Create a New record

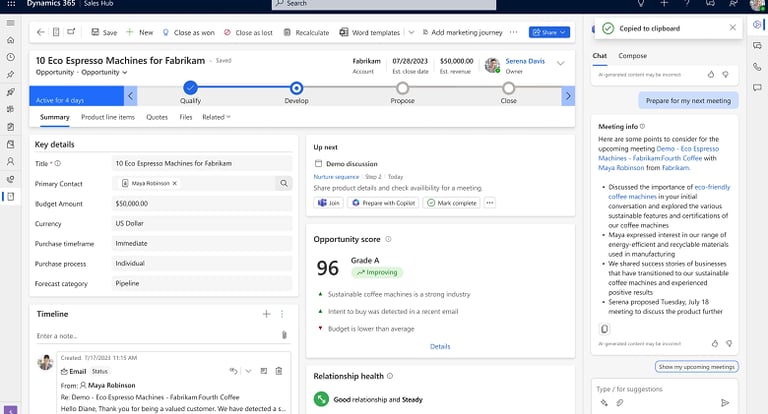tap(140, 32)
